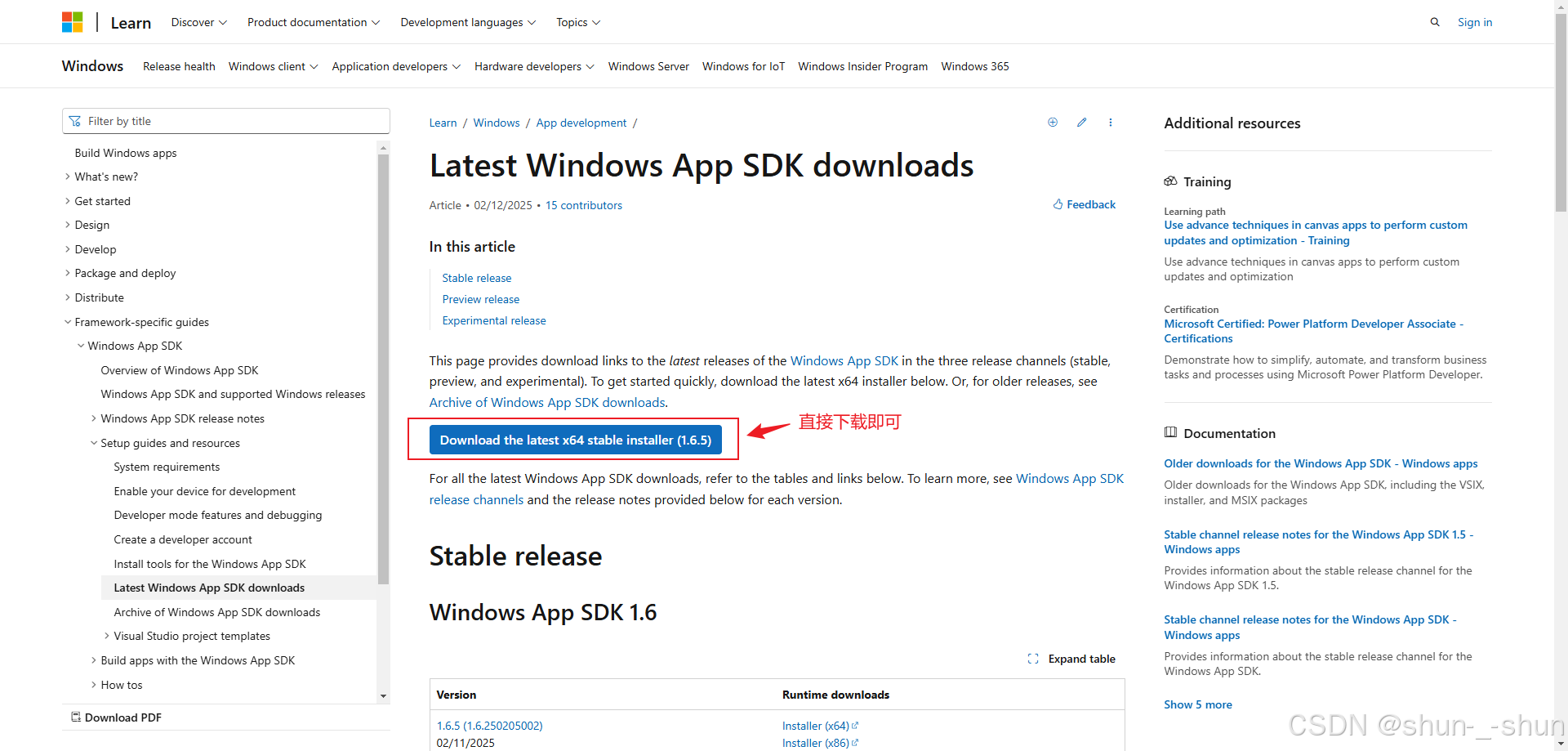Open Build Windows apps in the tree

[126, 153]
